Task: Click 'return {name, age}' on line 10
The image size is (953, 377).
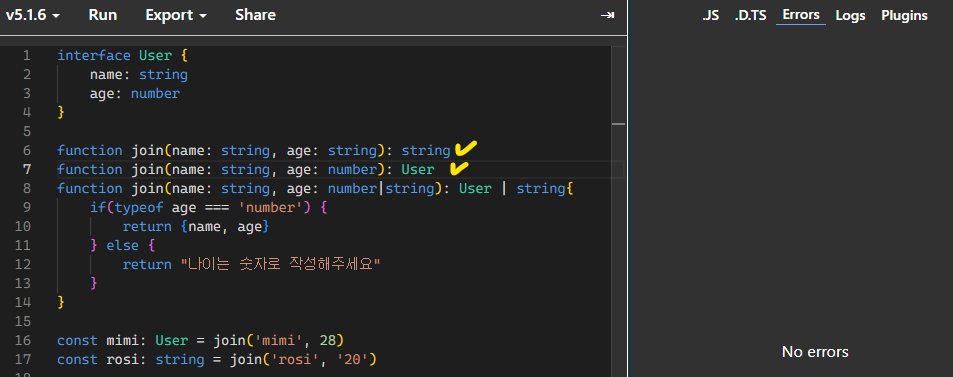Action: click(x=196, y=227)
